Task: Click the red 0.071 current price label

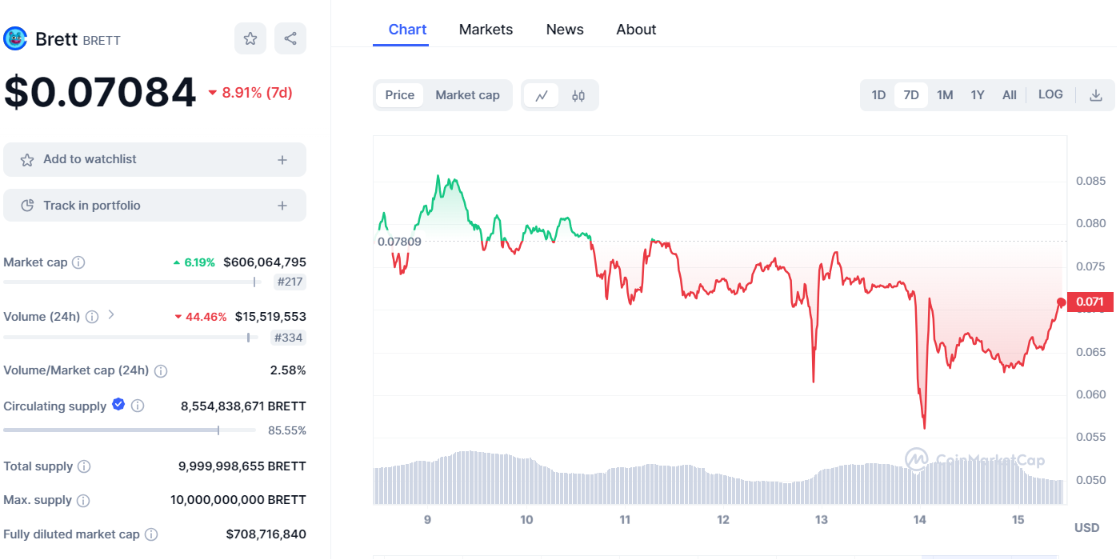Action: [1090, 303]
